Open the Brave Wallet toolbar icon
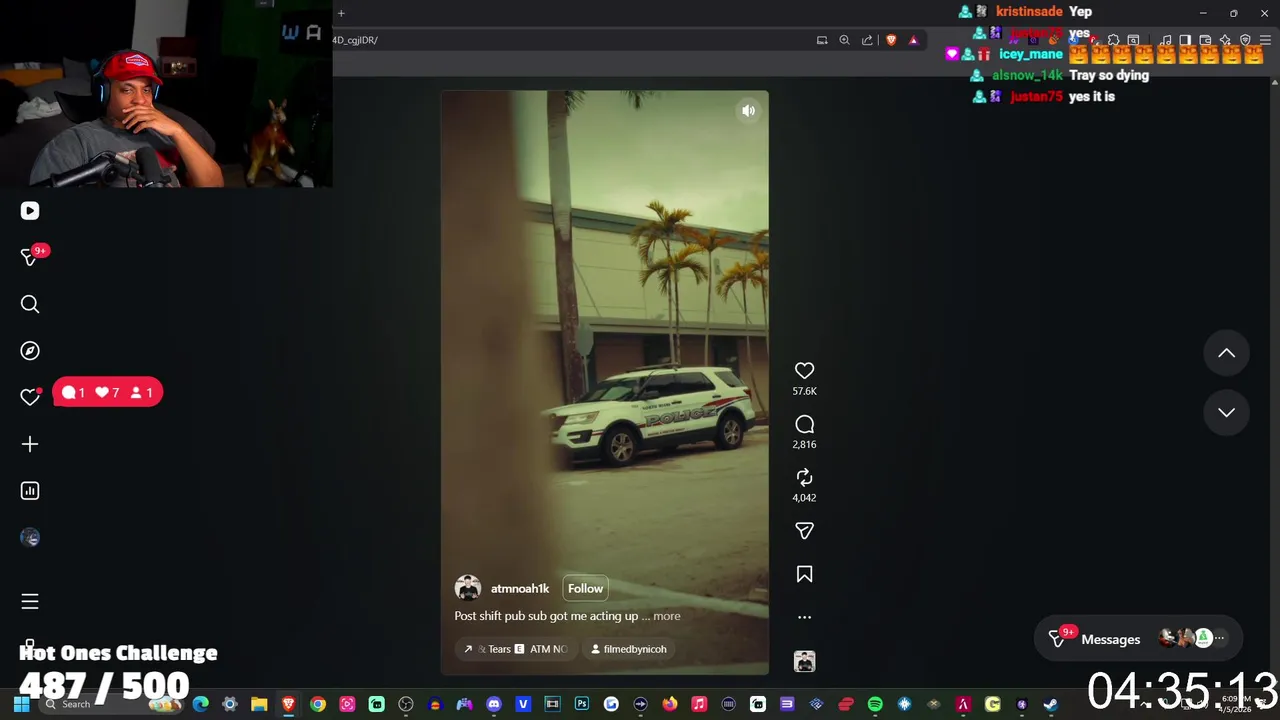Image resolution: width=1280 pixels, height=720 pixels. click(x=1205, y=40)
